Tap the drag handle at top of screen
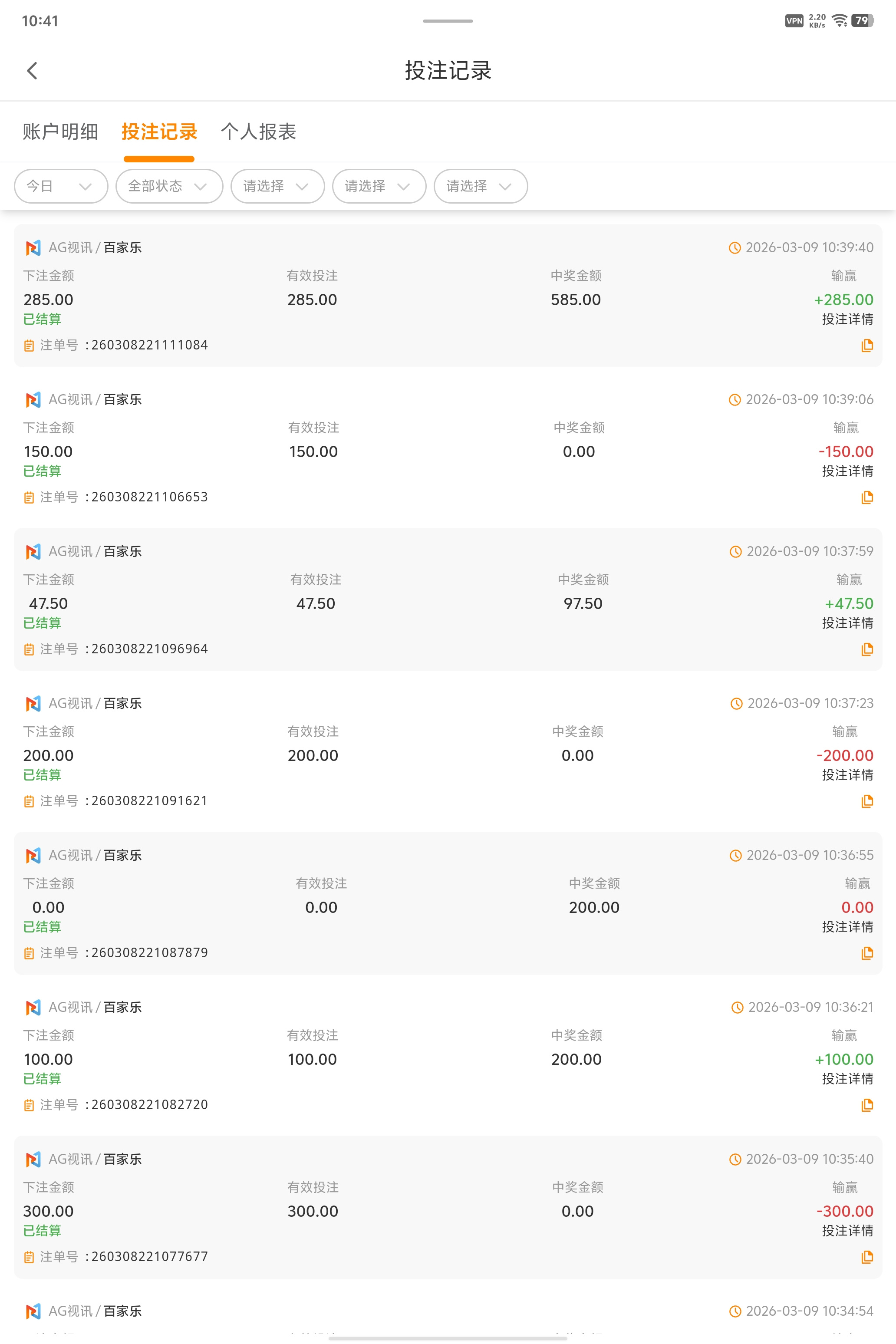Image resolution: width=896 pixels, height=1344 pixels. (x=448, y=21)
